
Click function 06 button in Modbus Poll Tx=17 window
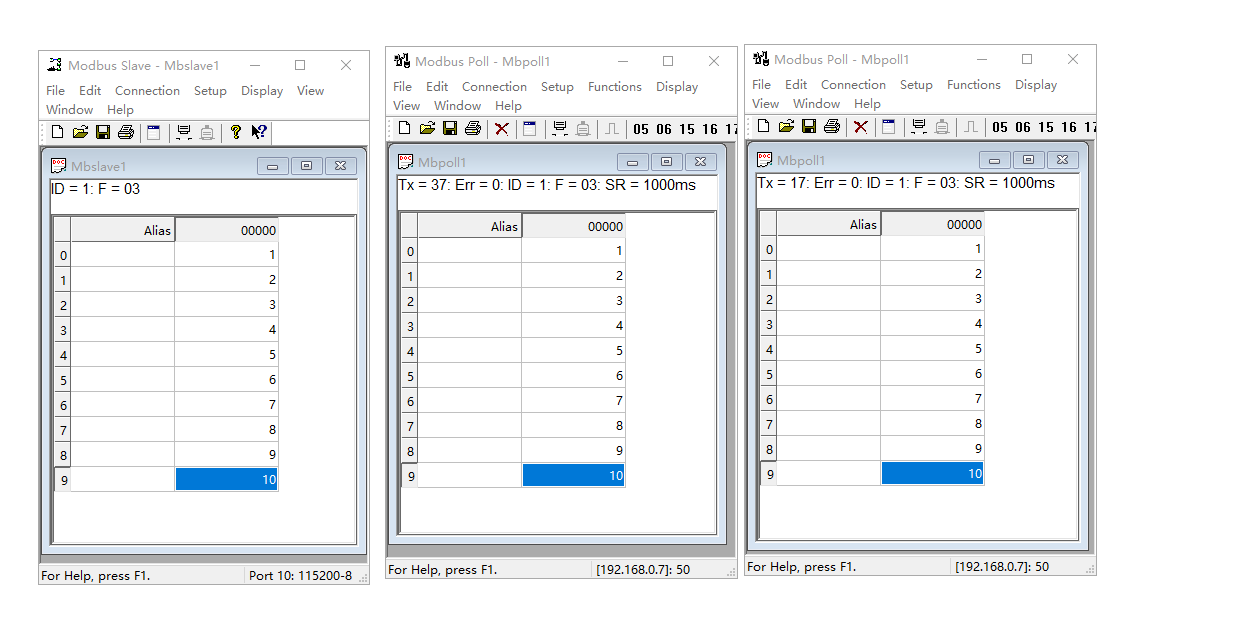pos(1023,127)
